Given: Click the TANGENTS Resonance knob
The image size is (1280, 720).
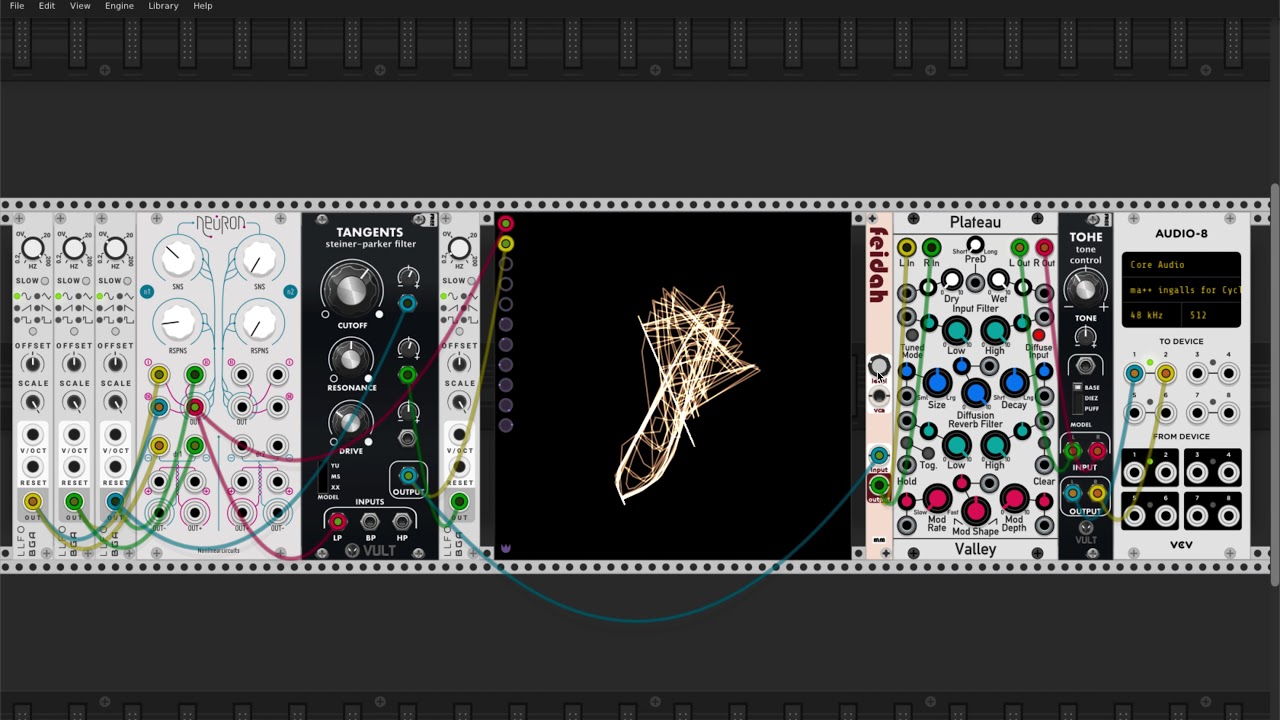Looking at the screenshot, I should 349,358.
